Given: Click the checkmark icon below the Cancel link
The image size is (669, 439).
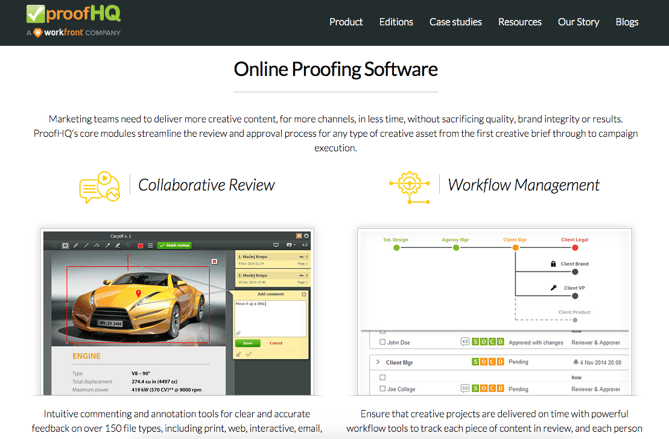Looking at the screenshot, I should [x=249, y=354].
